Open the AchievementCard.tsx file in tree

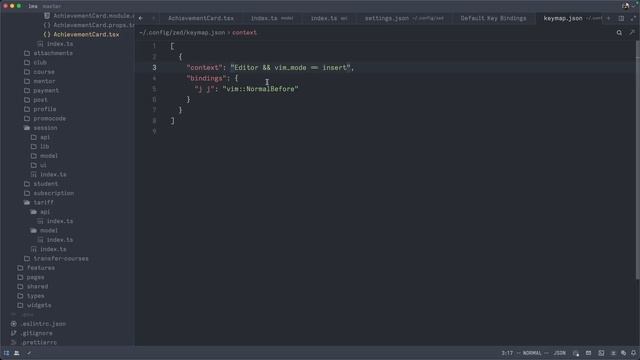(x=86, y=34)
